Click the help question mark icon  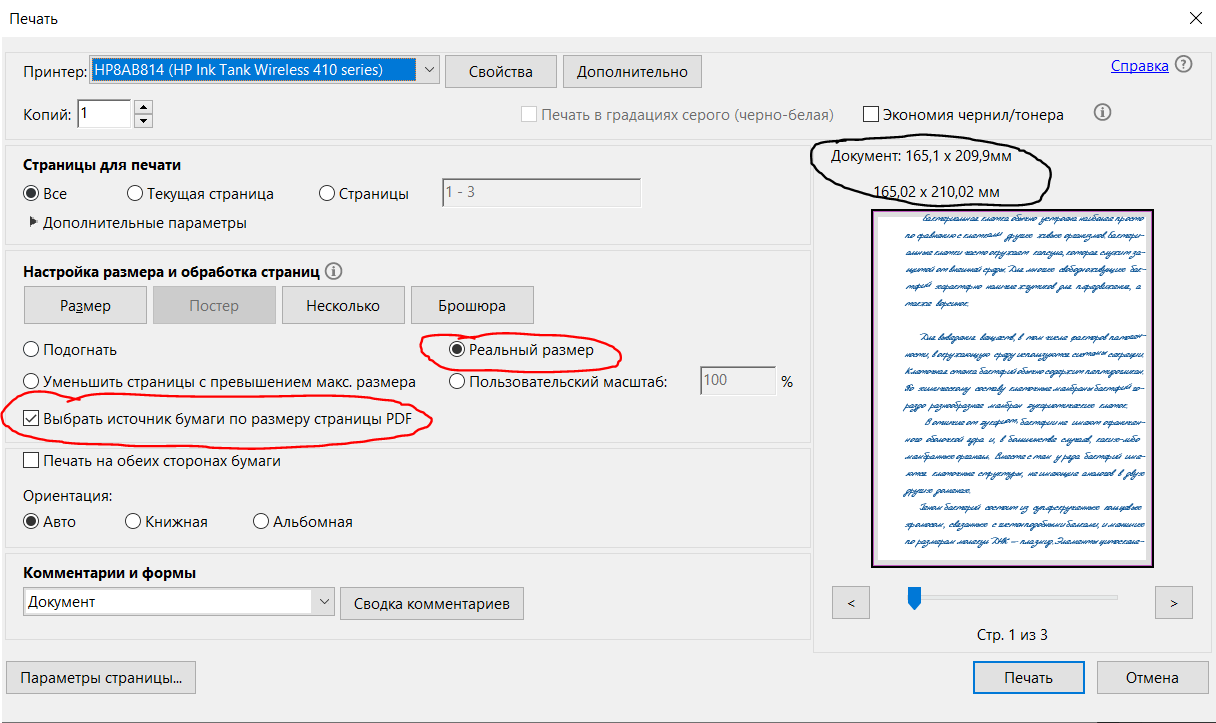tap(1184, 65)
